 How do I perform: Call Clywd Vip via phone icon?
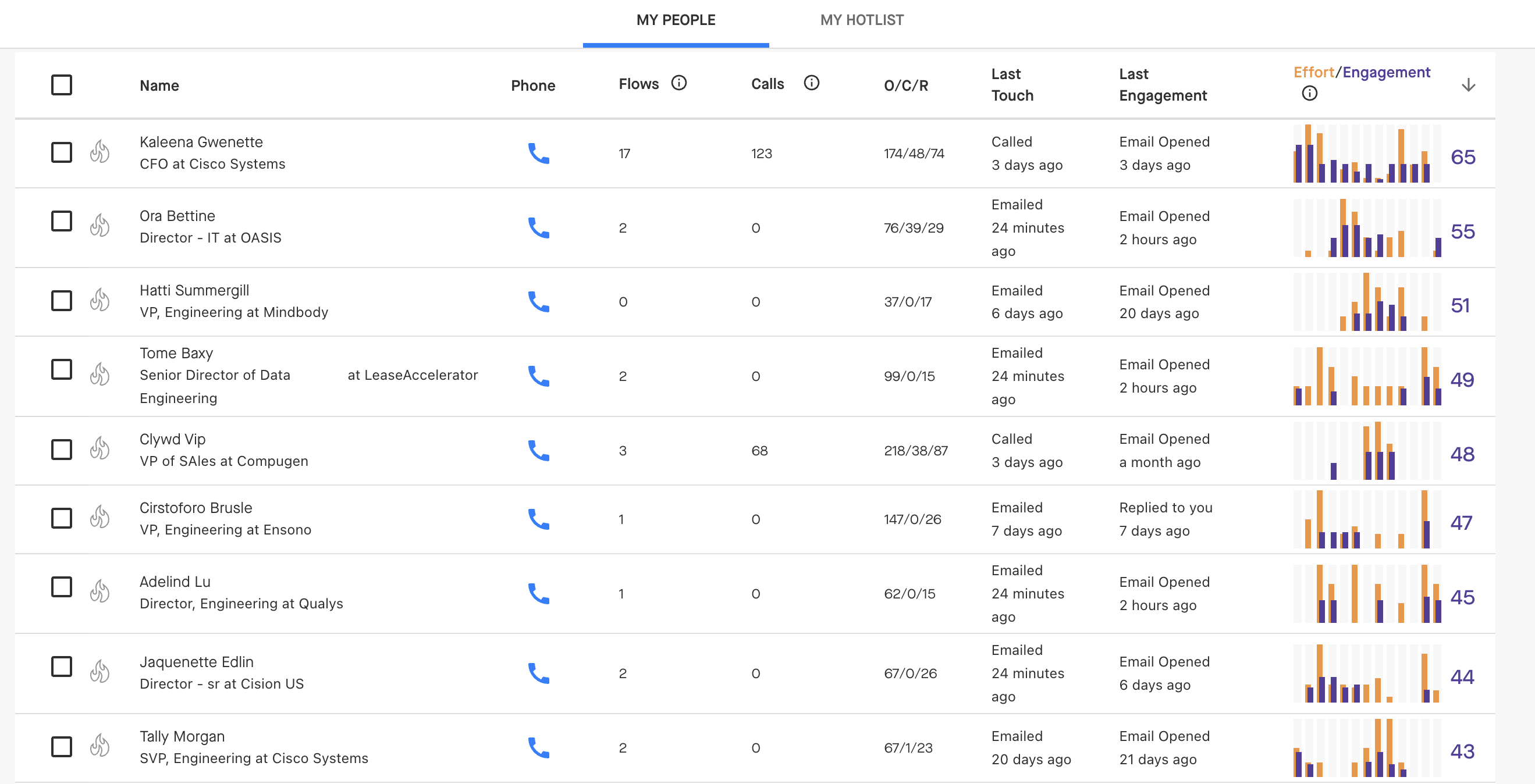[x=539, y=450]
